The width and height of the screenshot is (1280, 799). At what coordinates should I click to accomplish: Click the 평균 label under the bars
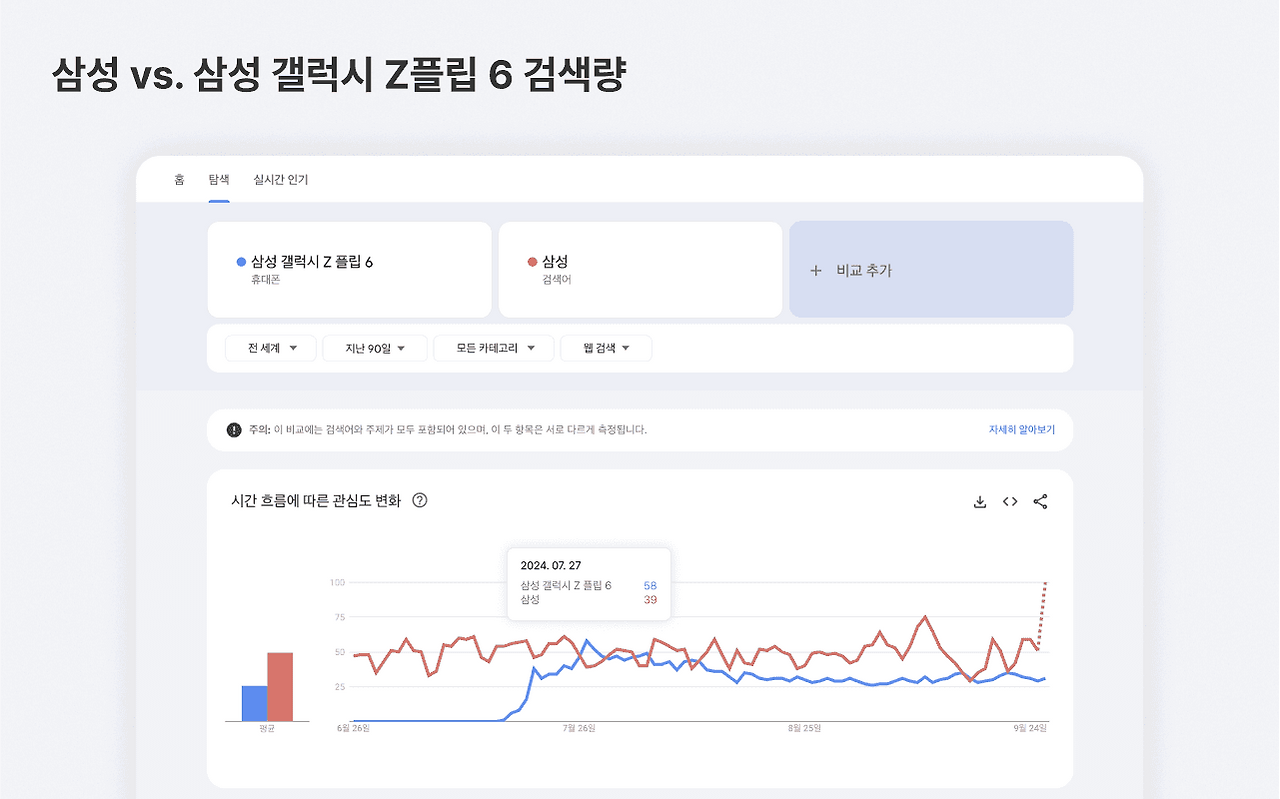click(266, 729)
